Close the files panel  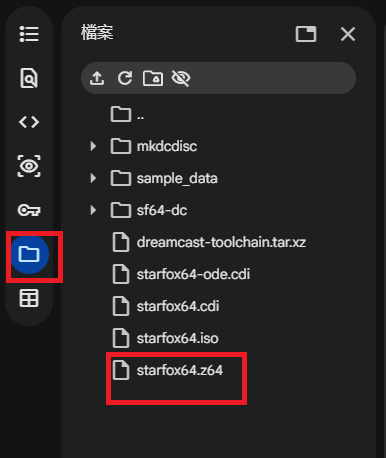pyautogui.click(x=348, y=34)
